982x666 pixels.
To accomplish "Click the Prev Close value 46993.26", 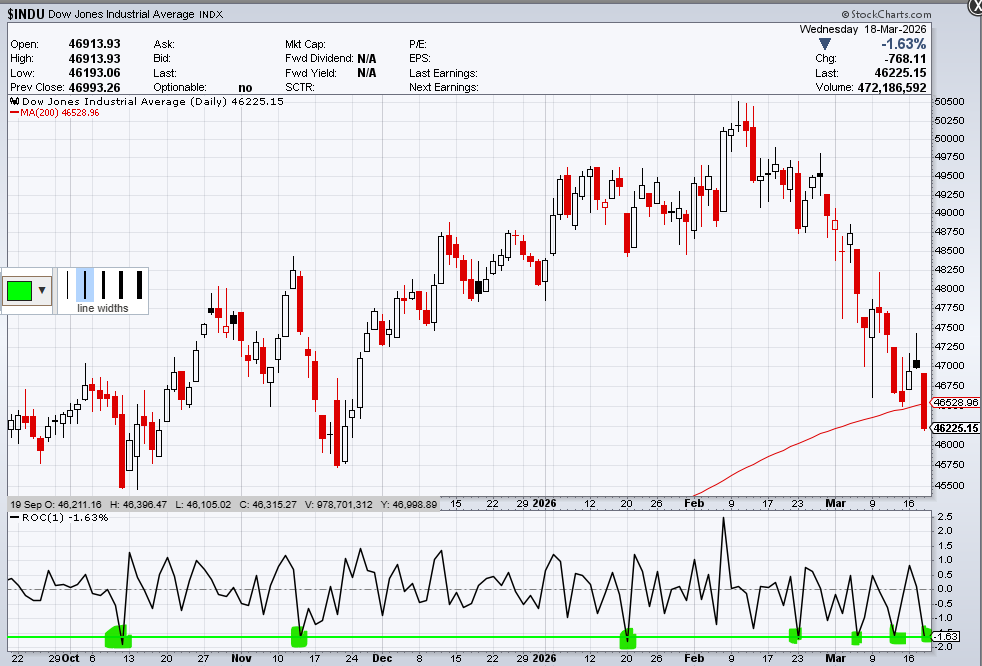I will click(x=95, y=88).
